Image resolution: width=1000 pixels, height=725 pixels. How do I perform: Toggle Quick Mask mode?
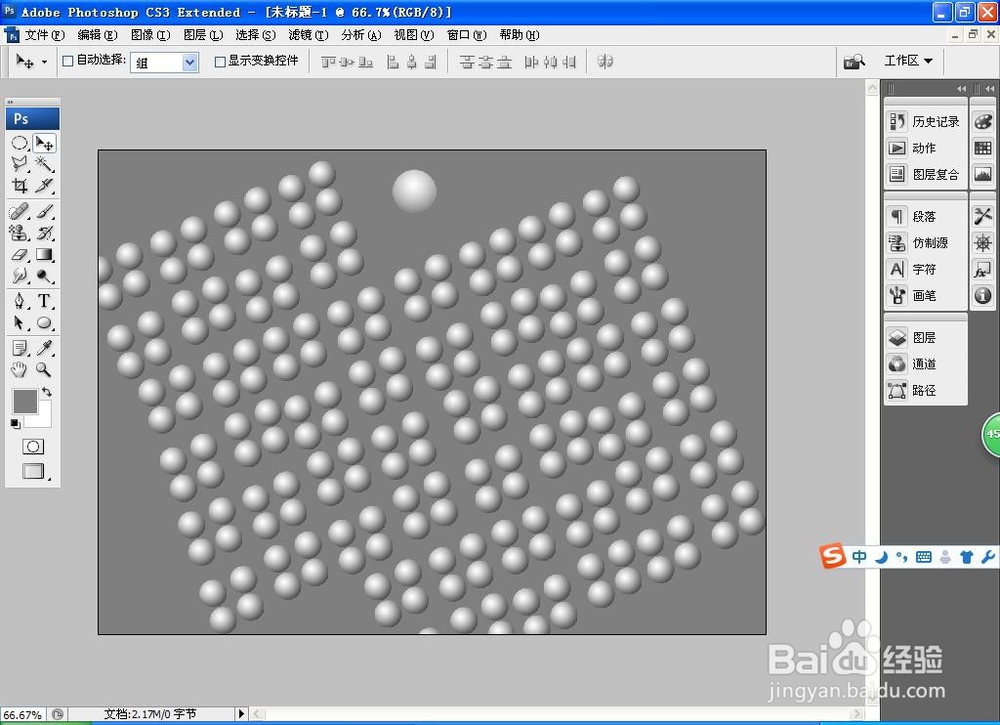(33, 446)
